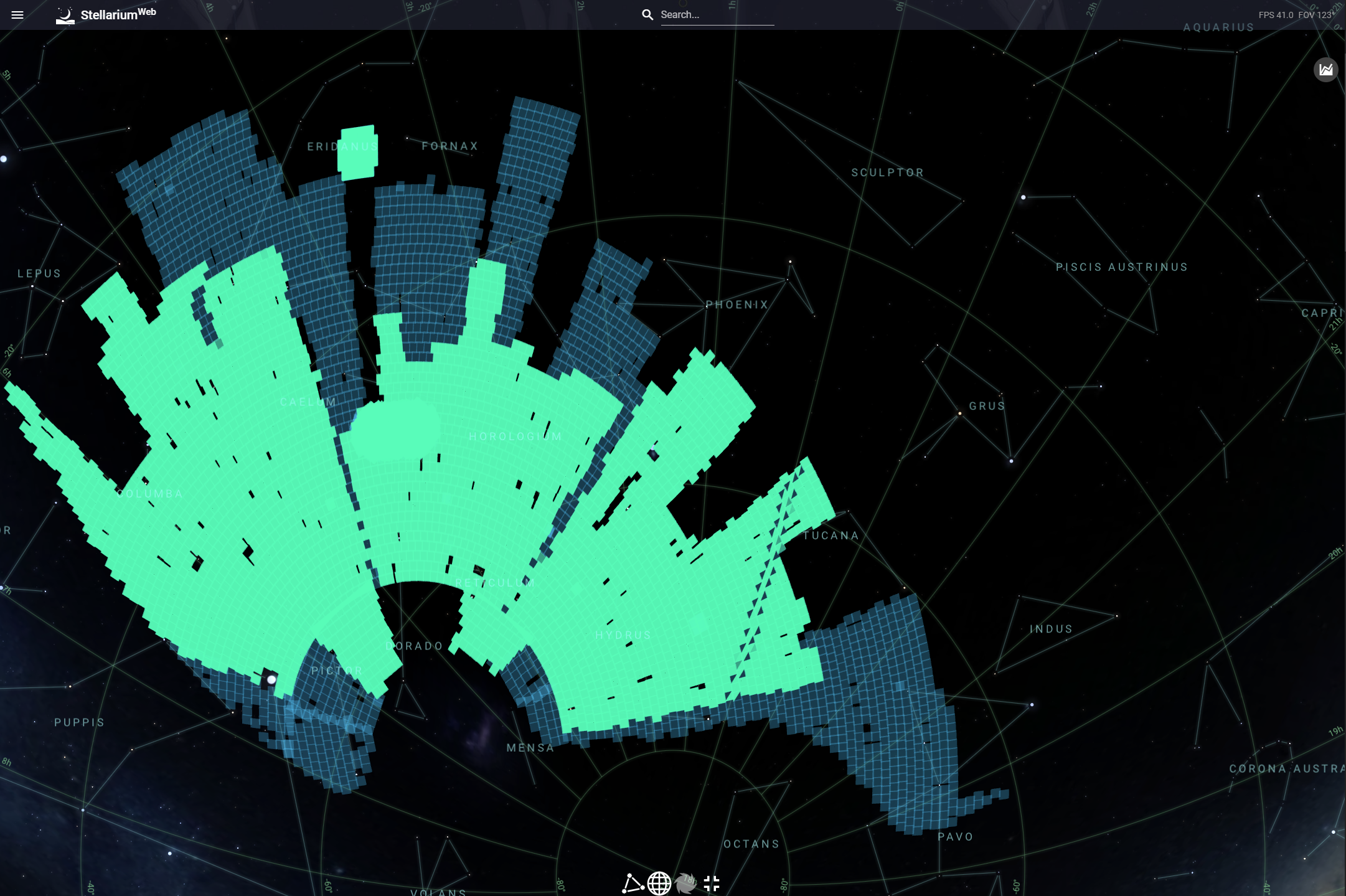
Task: Select the Phoenix constellation label
Action: tap(737, 304)
